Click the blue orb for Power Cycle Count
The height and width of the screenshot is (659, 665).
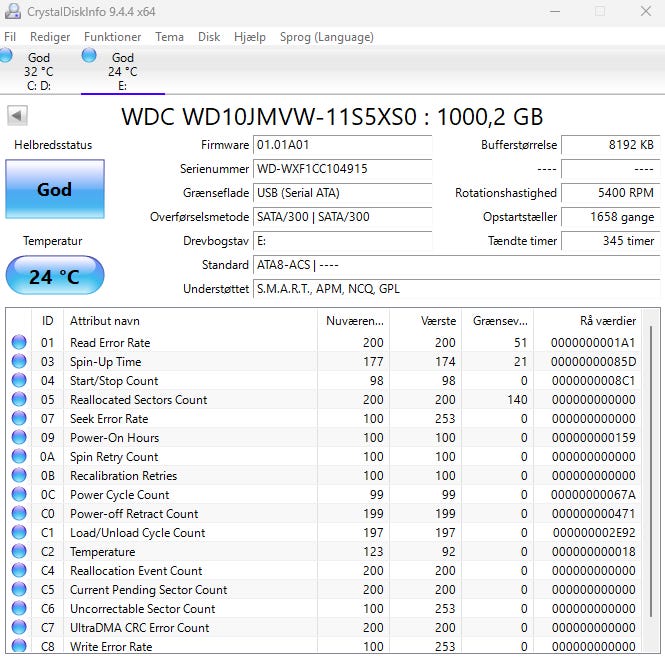coord(19,494)
